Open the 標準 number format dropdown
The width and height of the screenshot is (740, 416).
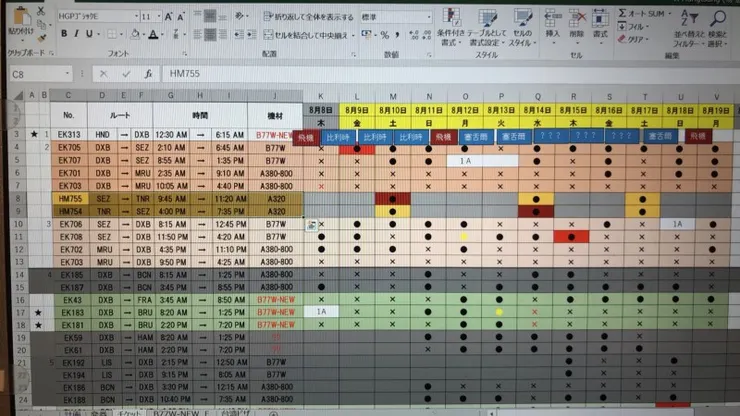(x=429, y=17)
